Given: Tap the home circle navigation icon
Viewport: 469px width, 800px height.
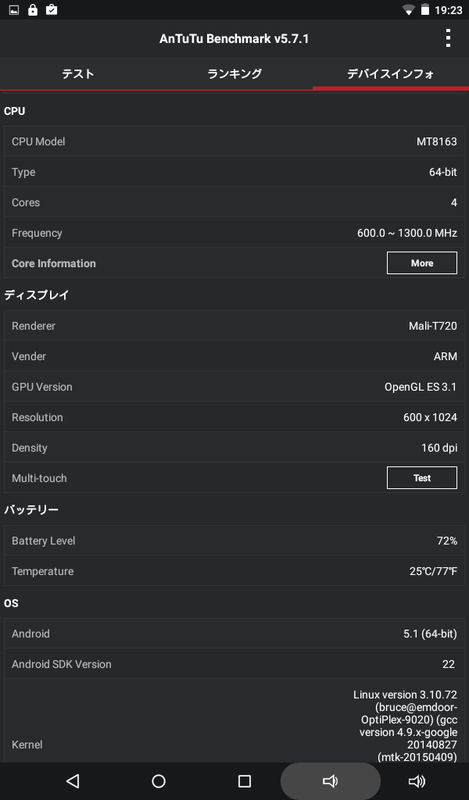Looking at the screenshot, I should click(x=159, y=781).
